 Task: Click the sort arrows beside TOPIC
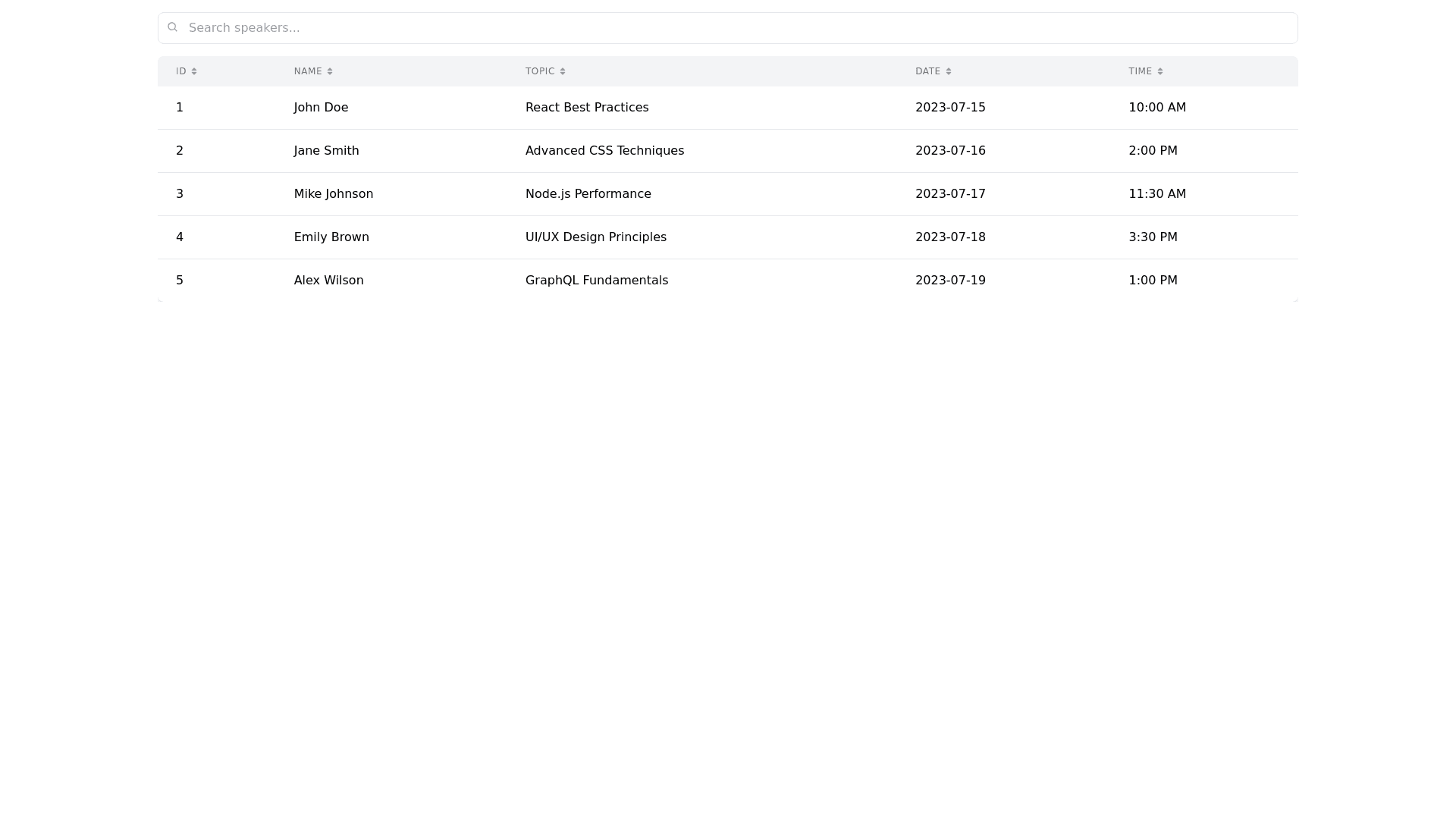(563, 71)
